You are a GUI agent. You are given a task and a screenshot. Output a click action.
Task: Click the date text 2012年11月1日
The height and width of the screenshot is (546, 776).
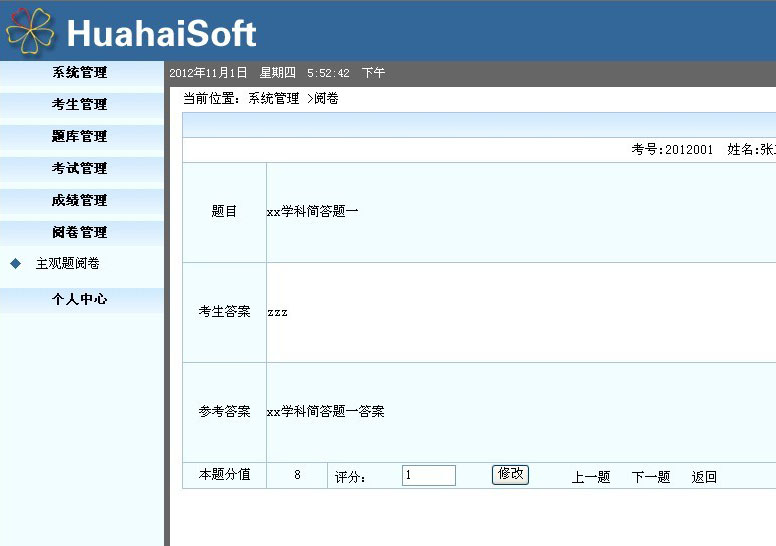(x=208, y=73)
